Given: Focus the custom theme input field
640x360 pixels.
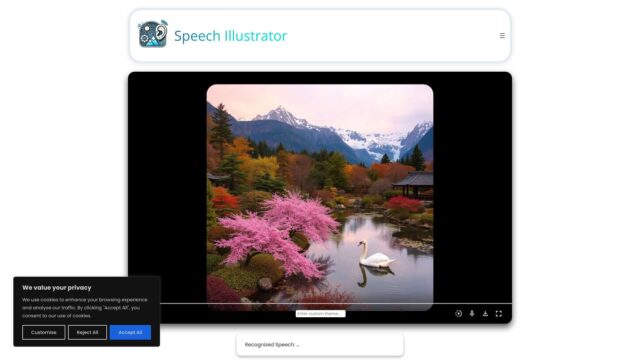Looking at the screenshot, I should 320,313.
